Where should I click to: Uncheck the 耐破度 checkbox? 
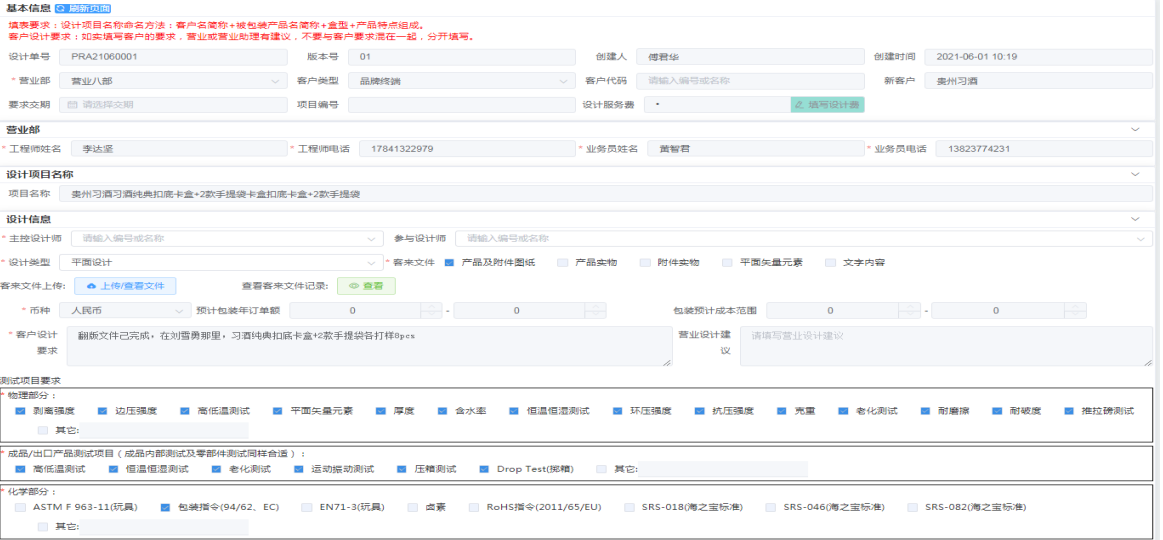pyautogui.click(x=997, y=410)
